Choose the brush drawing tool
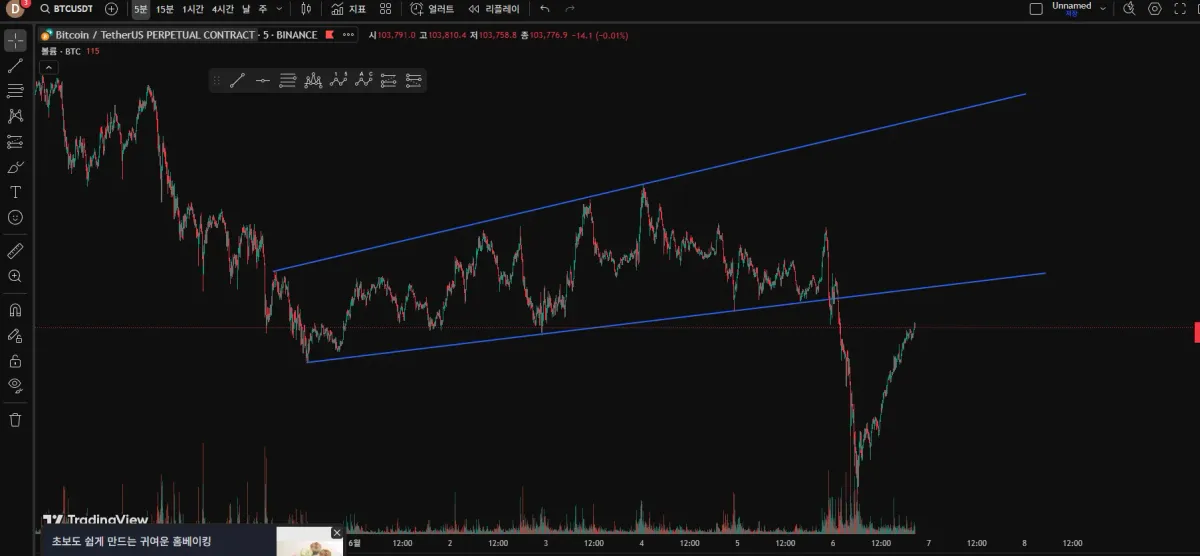Screen dimensions: 1200x556 tap(15, 167)
